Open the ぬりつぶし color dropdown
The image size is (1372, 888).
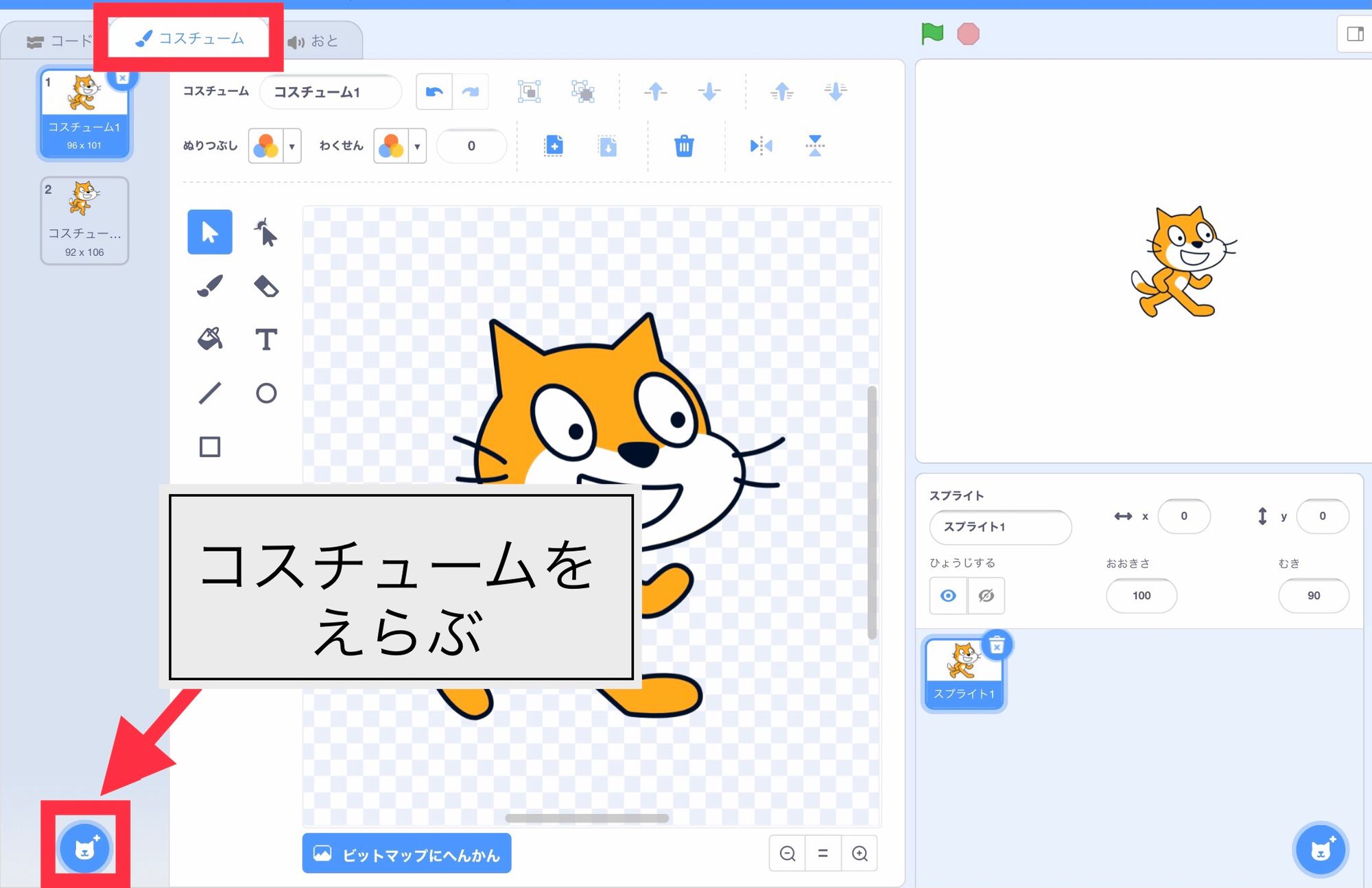click(293, 145)
